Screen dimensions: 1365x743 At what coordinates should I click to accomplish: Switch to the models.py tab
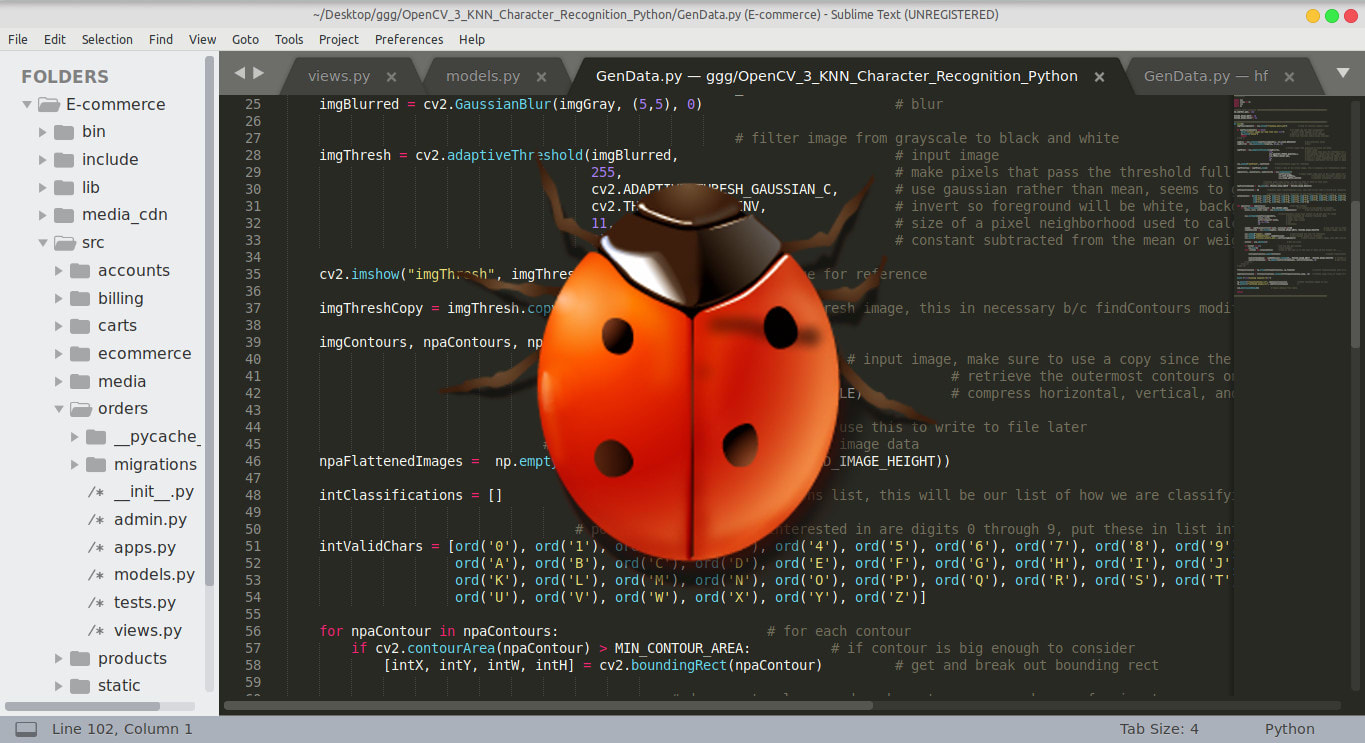[x=482, y=76]
